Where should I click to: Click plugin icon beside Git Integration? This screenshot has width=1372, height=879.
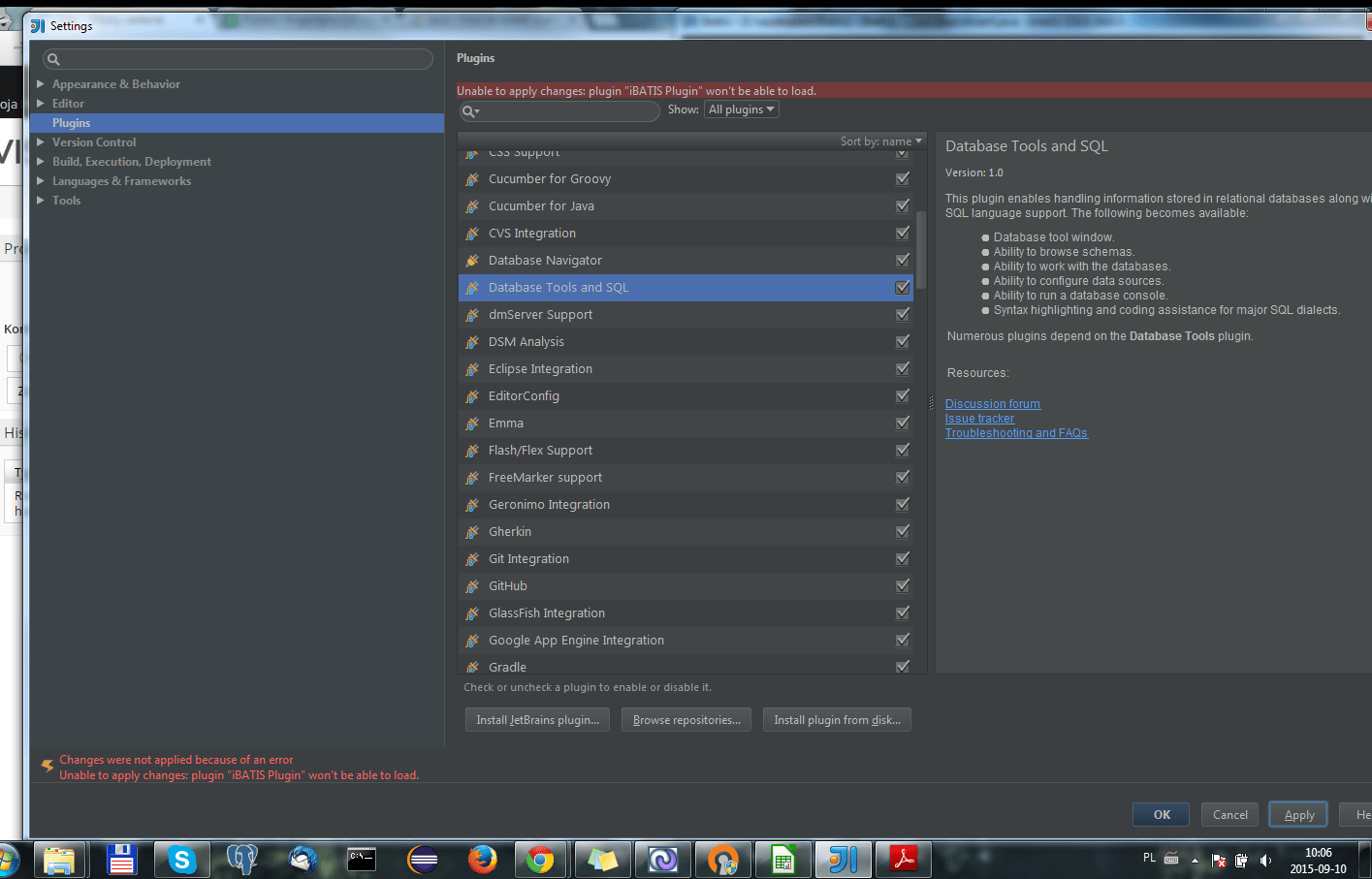[472, 559]
